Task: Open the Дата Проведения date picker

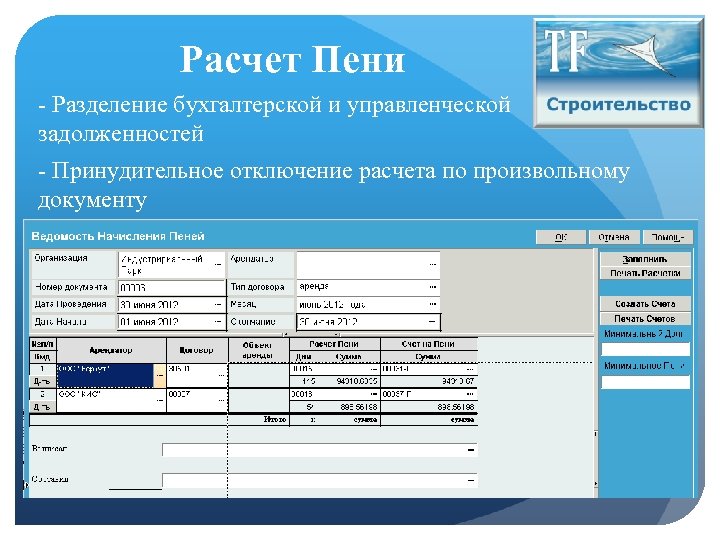Action: point(218,304)
